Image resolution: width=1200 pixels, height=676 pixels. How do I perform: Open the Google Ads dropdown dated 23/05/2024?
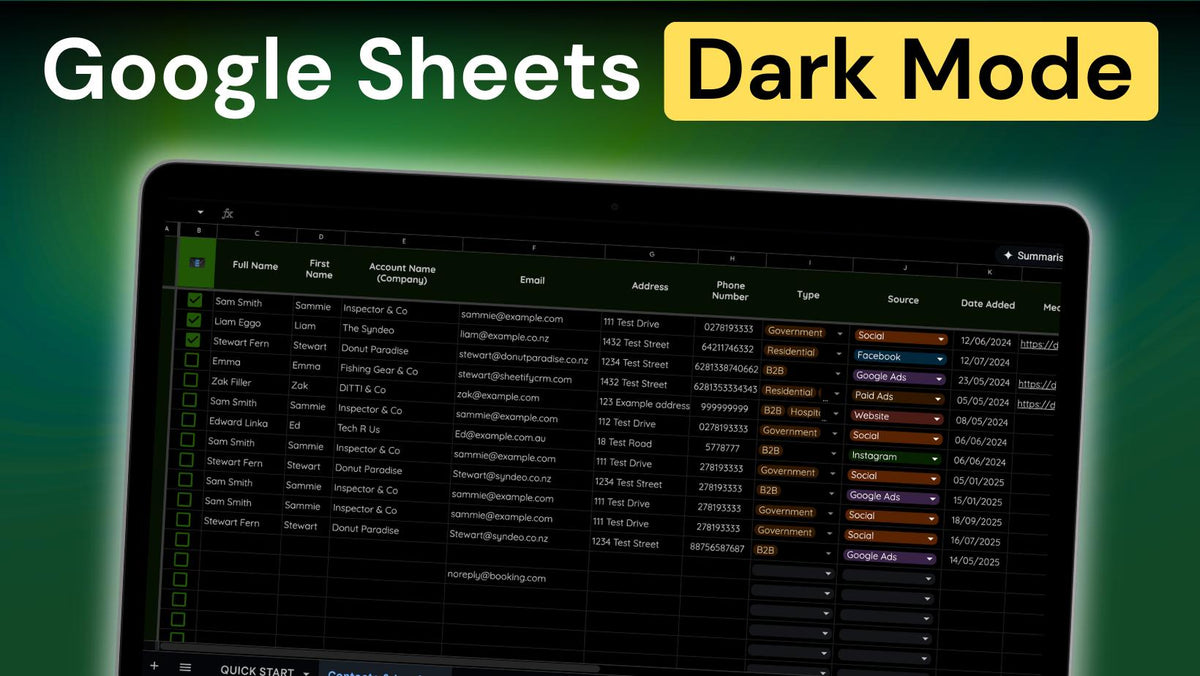(x=938, y=379)
